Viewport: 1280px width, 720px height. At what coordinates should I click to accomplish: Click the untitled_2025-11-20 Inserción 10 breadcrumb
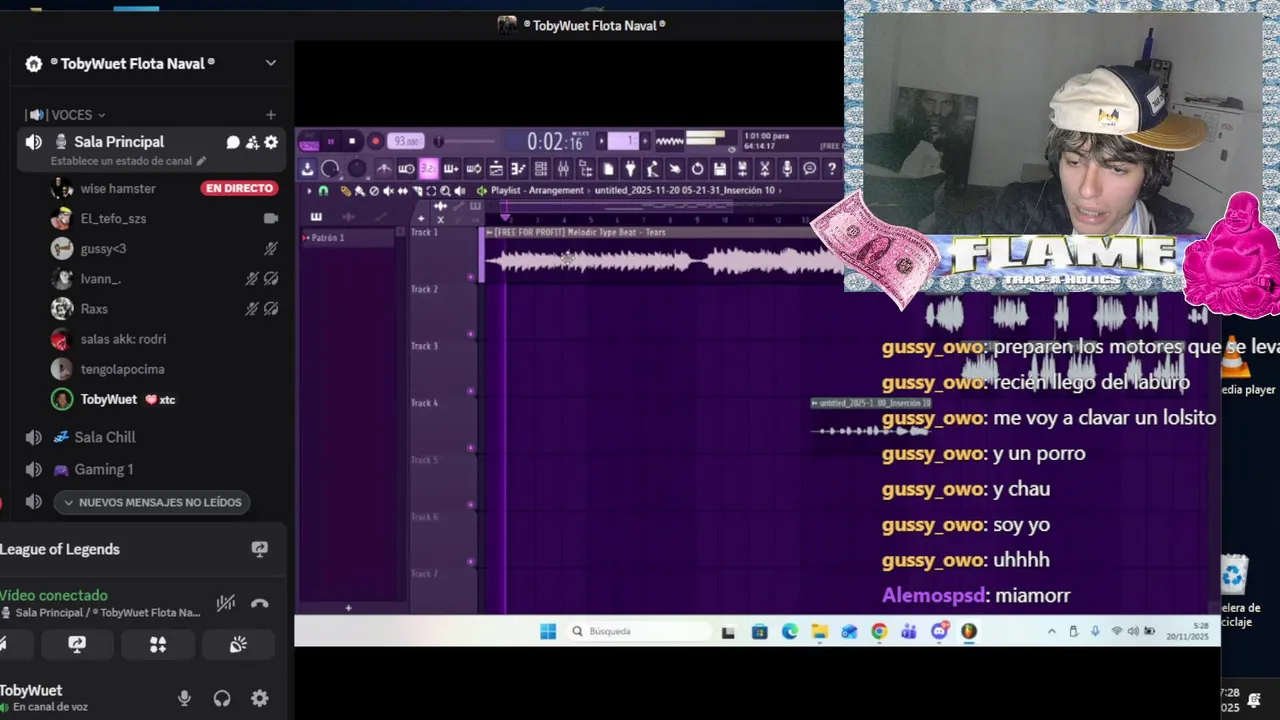point(685,190)
